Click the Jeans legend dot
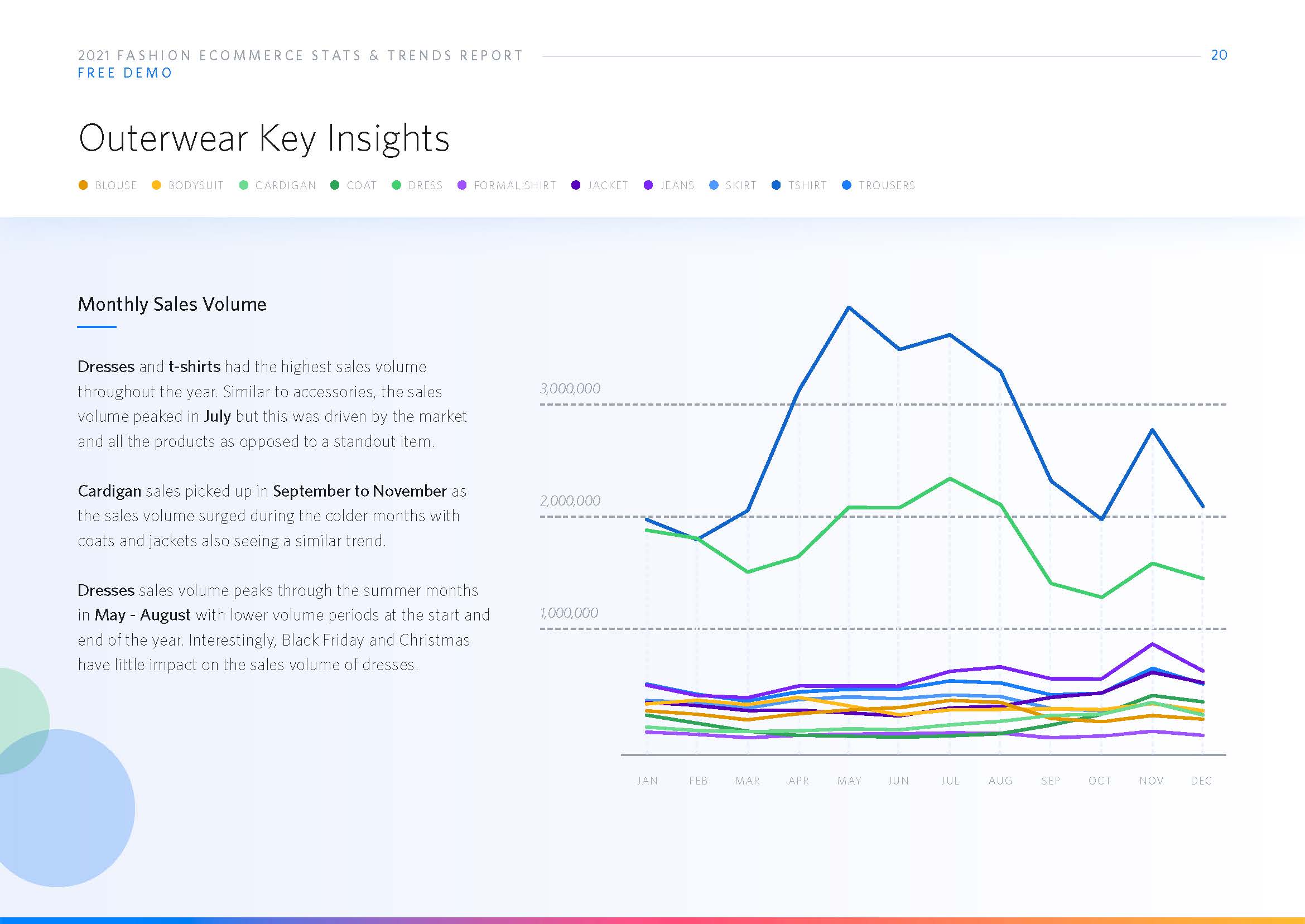The width and height of the screenshot is (1305, 924). (x=648, y=185)
